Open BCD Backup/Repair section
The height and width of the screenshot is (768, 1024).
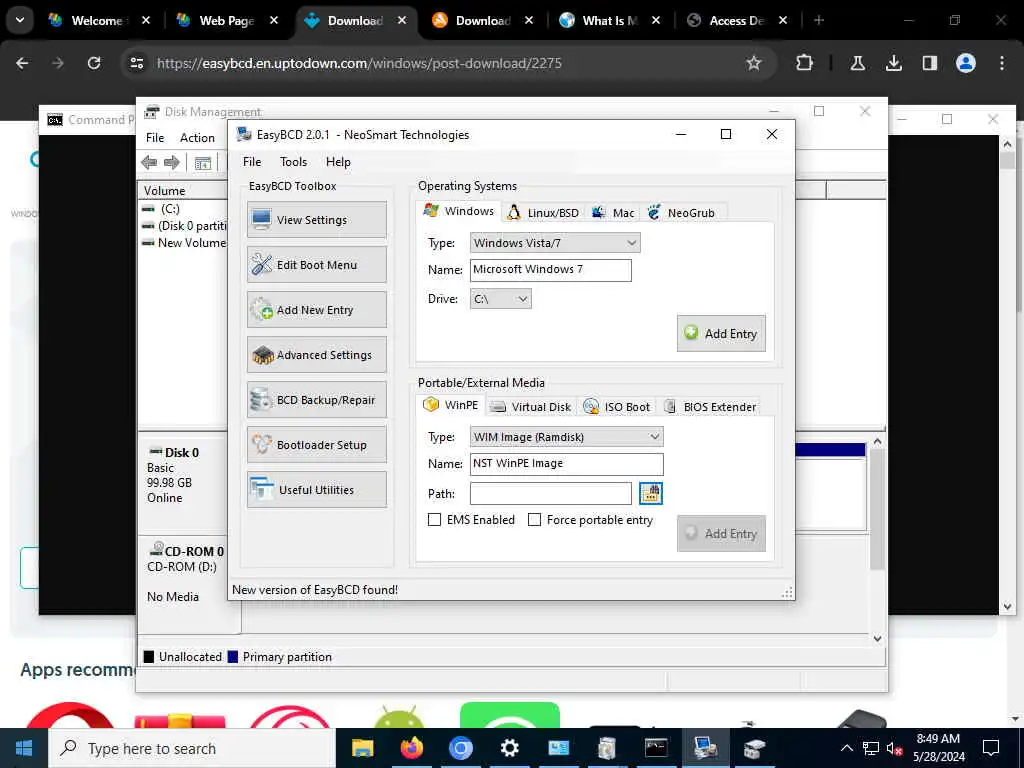[317, 400]
